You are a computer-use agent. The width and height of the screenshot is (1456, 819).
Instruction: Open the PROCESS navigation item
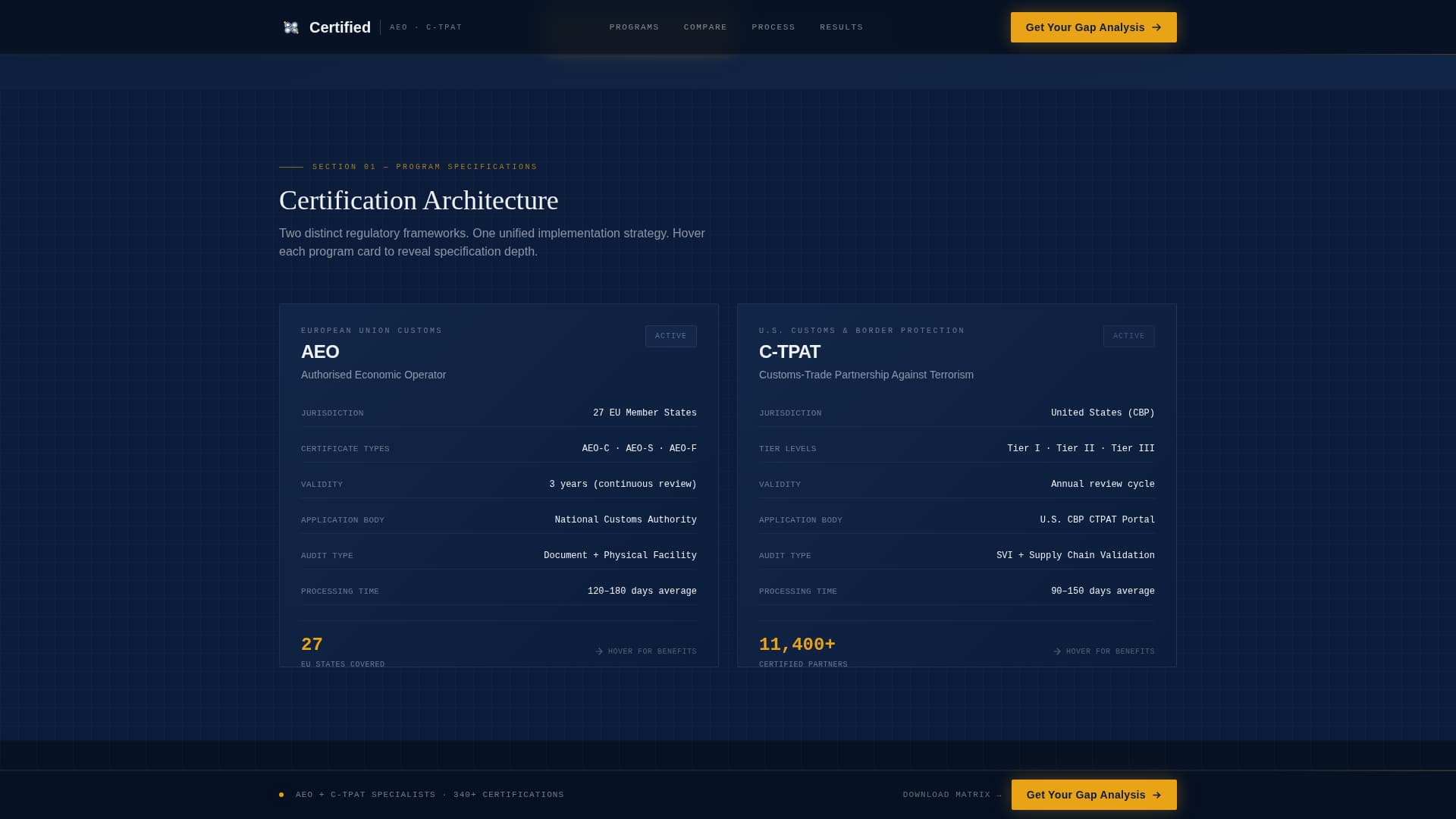(773, 27)
